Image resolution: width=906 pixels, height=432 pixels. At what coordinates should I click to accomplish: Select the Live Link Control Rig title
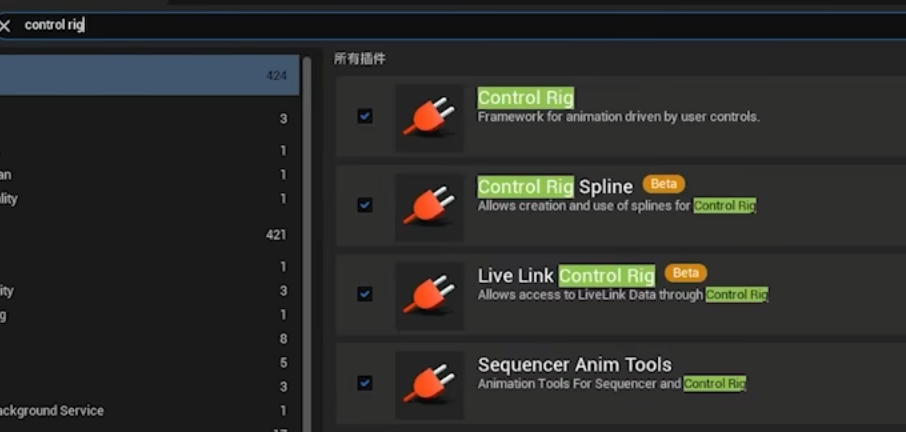tap(567, 275)
